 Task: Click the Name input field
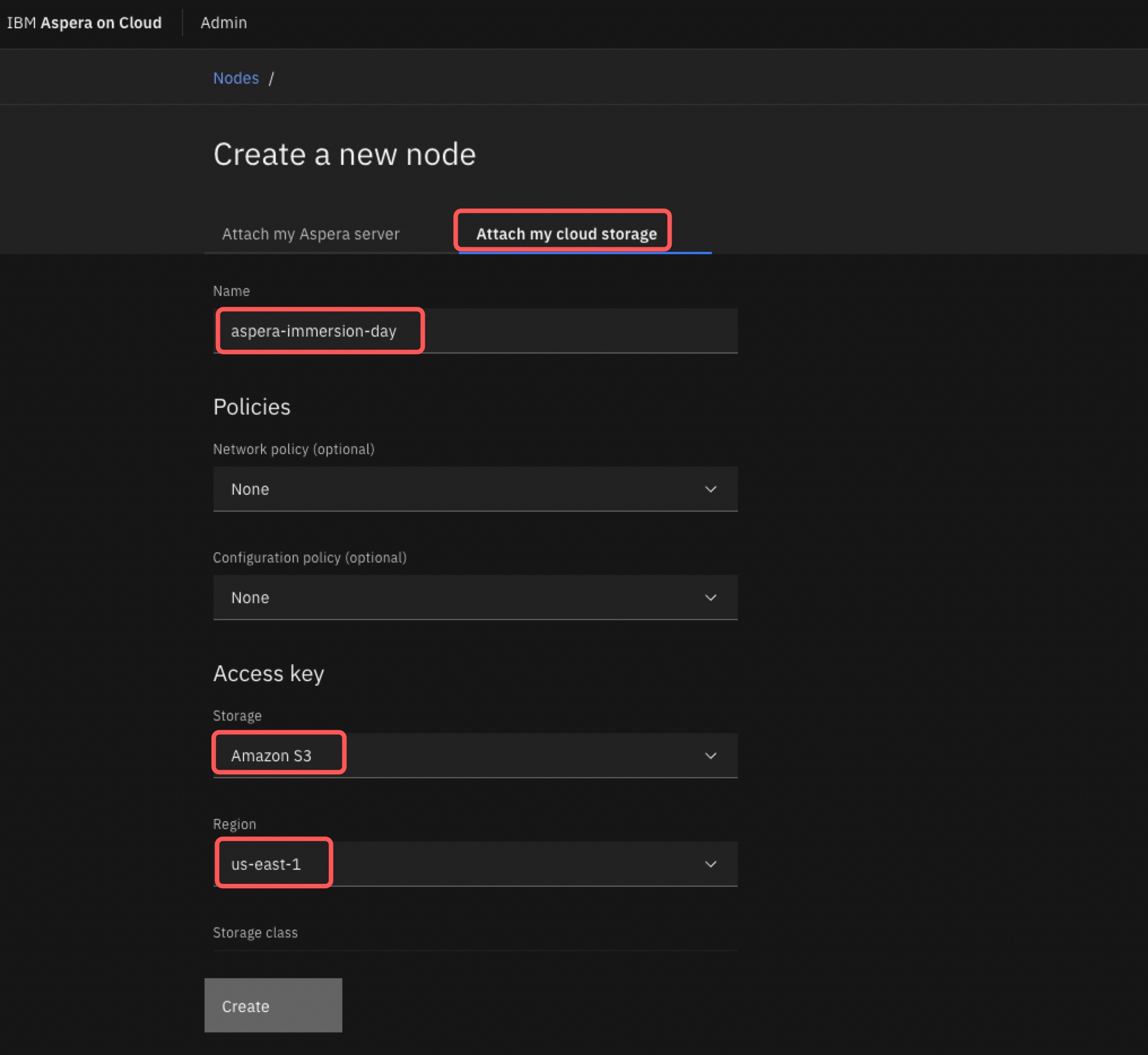(x=475, y=331)
